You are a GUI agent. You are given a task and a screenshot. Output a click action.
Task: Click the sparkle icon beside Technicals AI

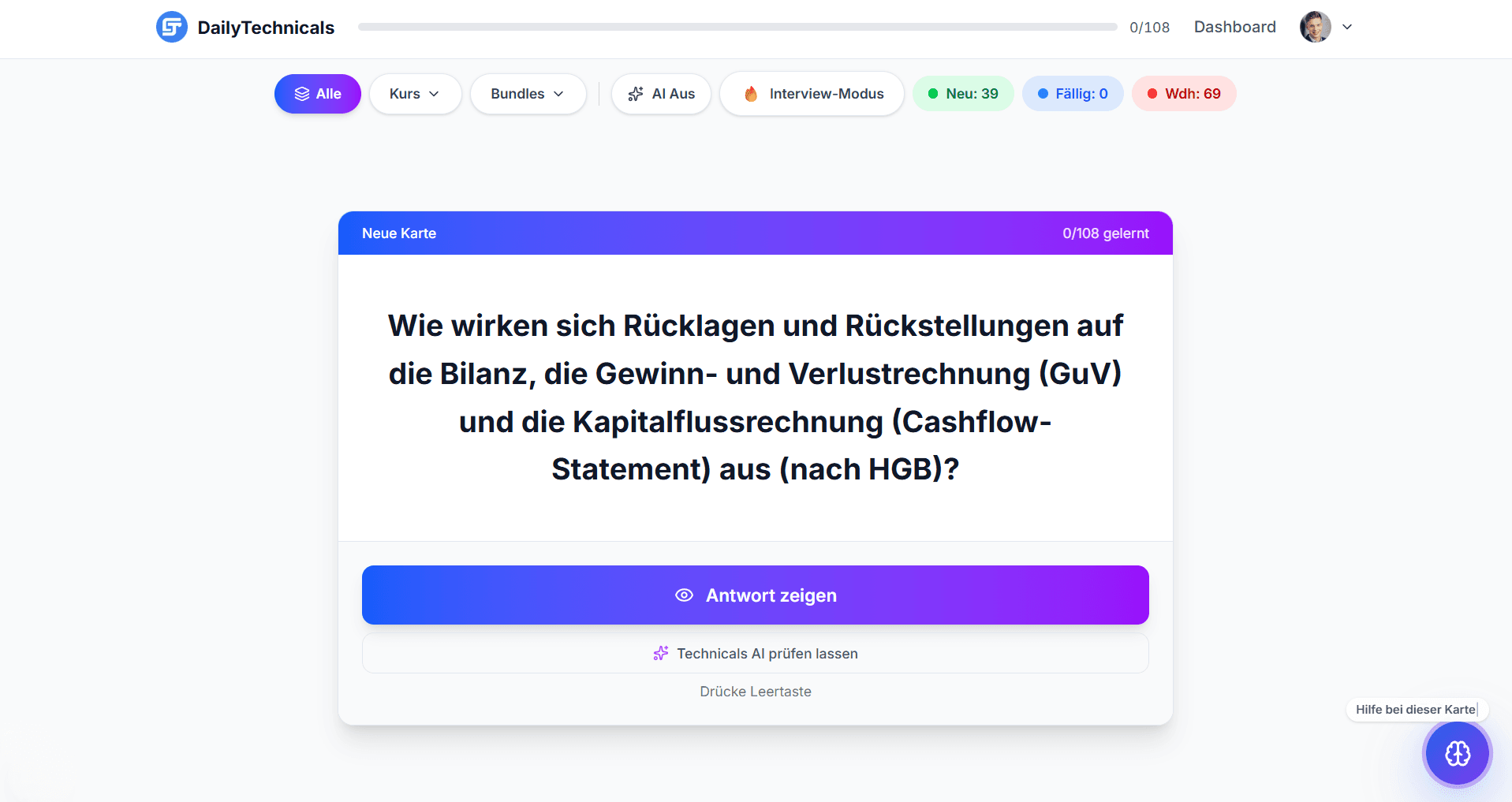[661, 654]
